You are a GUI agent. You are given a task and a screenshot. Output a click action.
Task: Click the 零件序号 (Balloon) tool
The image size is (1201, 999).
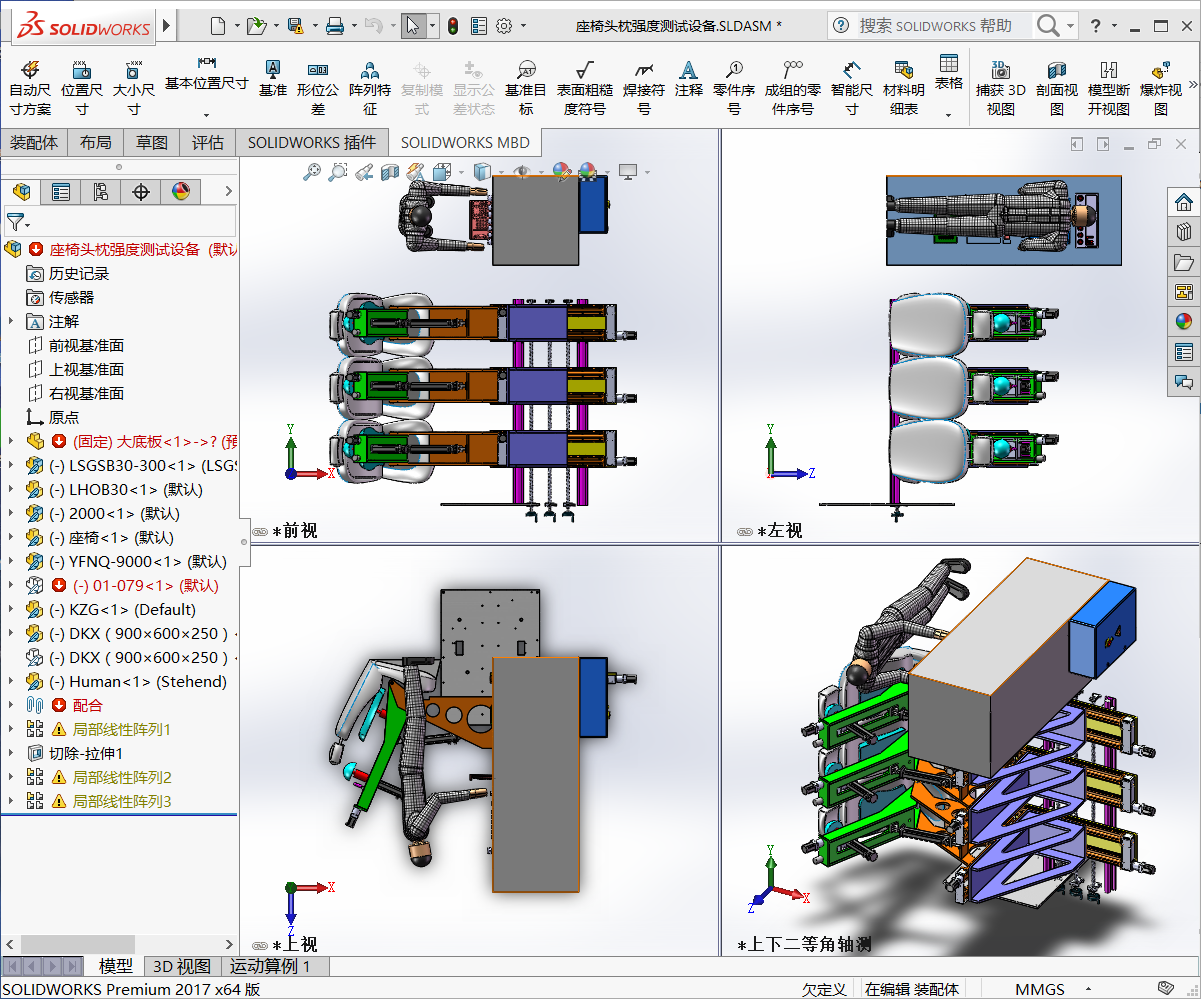(x=734, y=88)
